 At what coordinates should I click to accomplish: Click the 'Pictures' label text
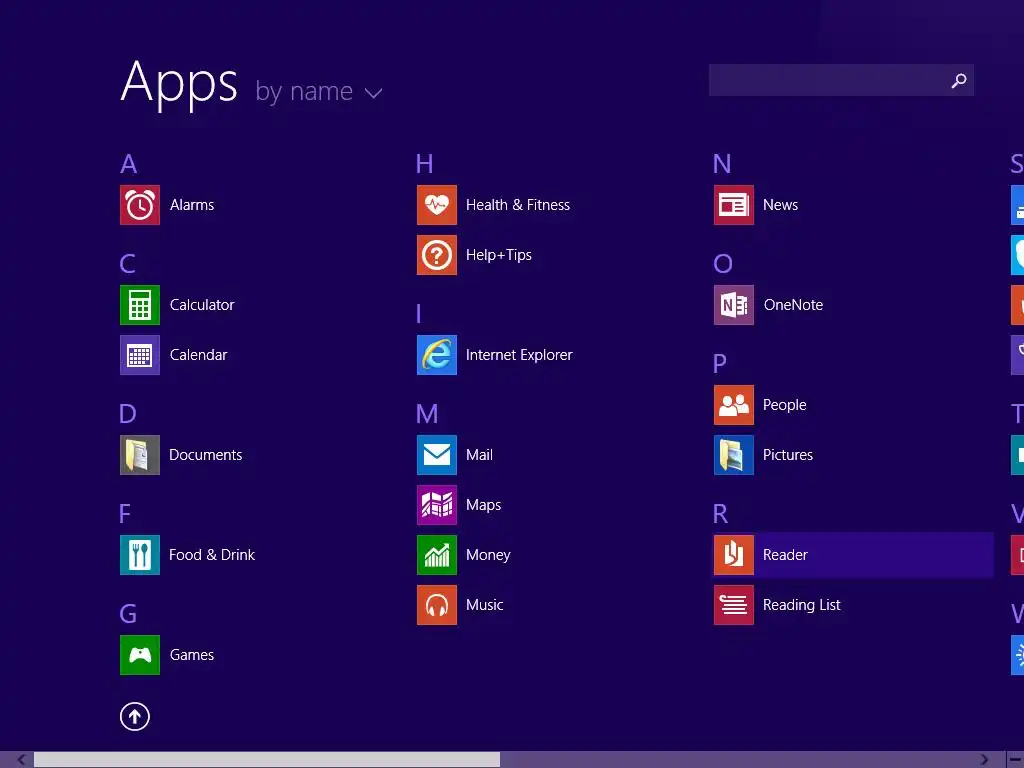click(788, 455)
